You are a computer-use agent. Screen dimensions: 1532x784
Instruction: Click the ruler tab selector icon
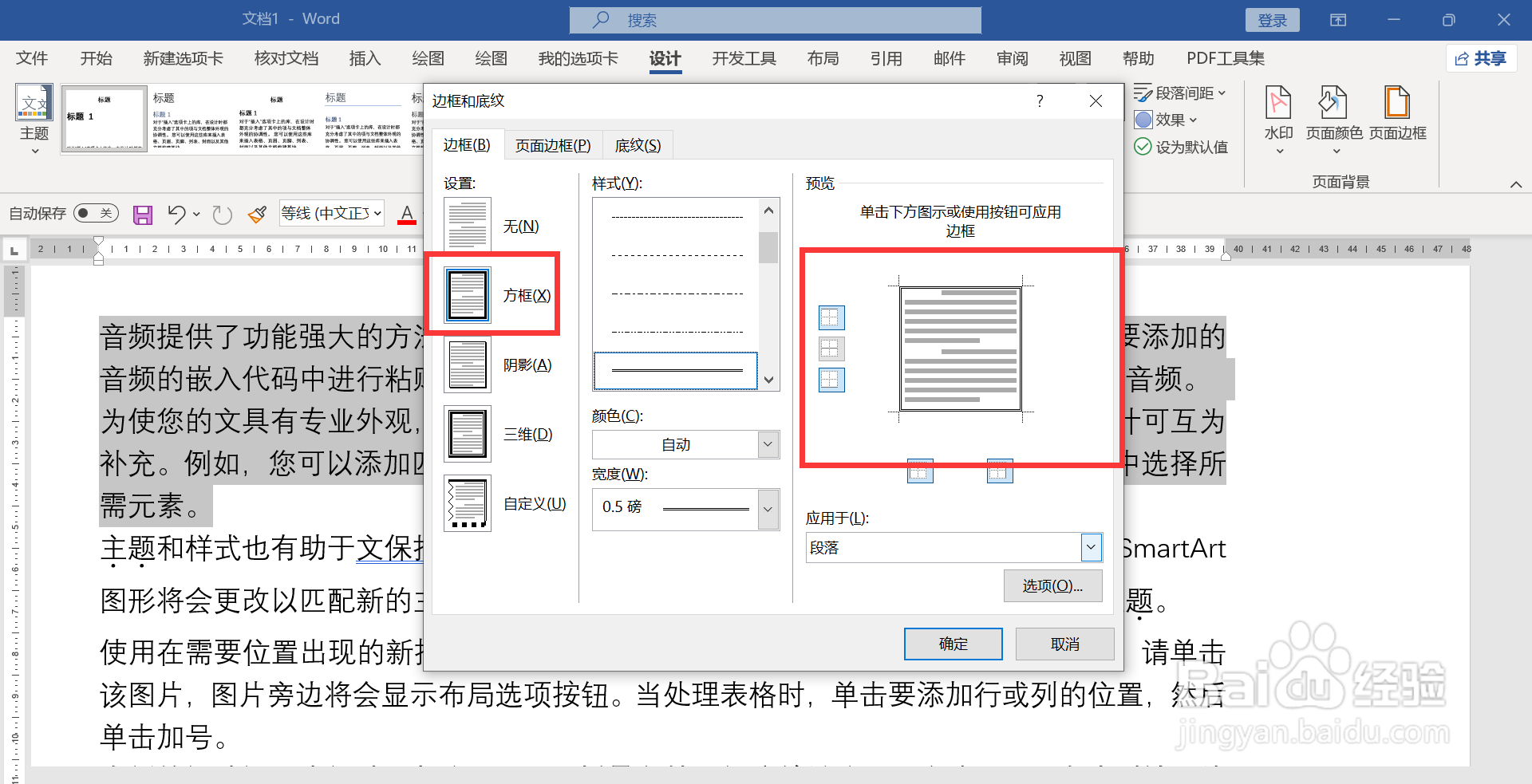(14, 250)
